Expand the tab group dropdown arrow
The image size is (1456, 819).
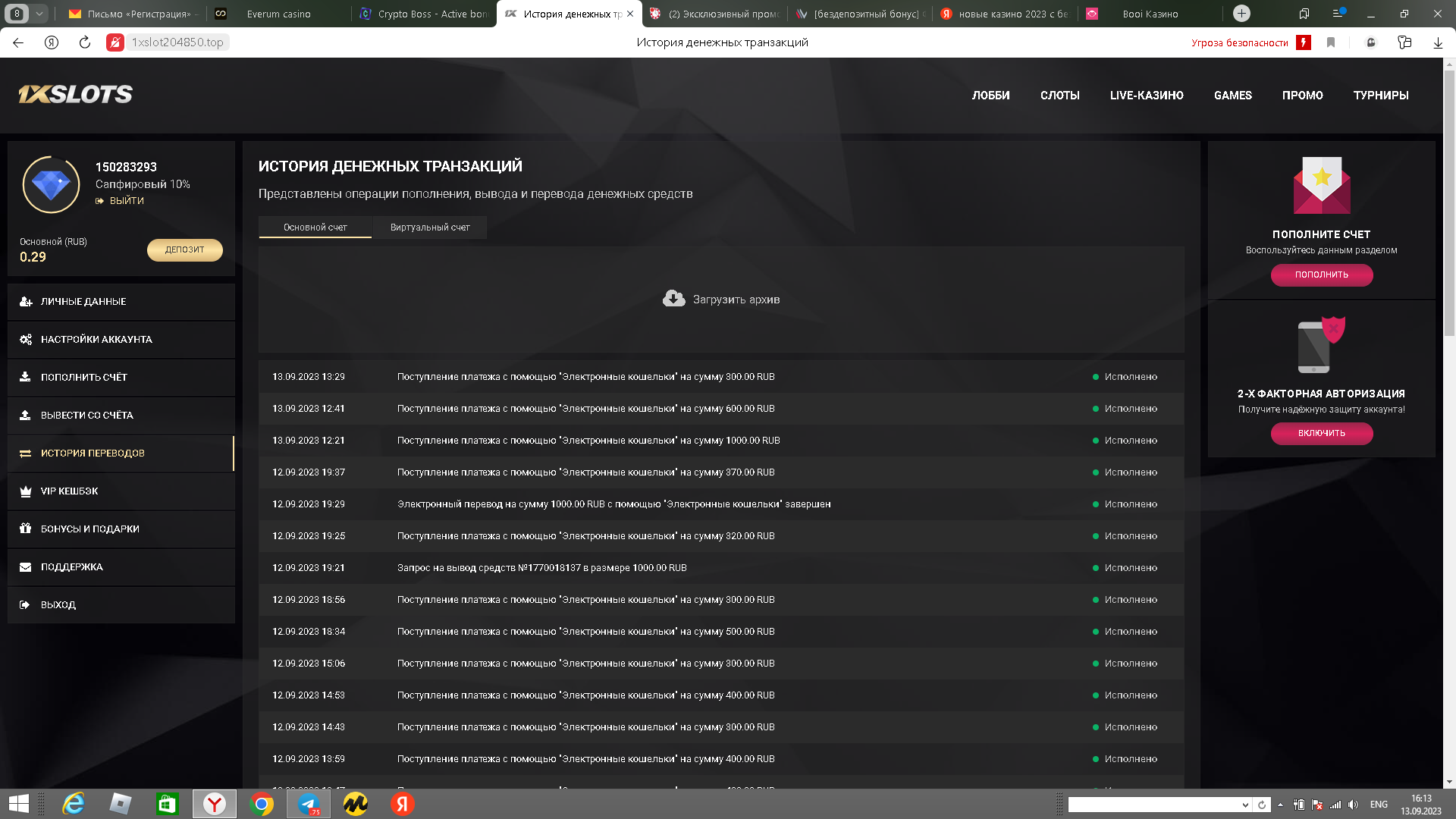(39, 13)
